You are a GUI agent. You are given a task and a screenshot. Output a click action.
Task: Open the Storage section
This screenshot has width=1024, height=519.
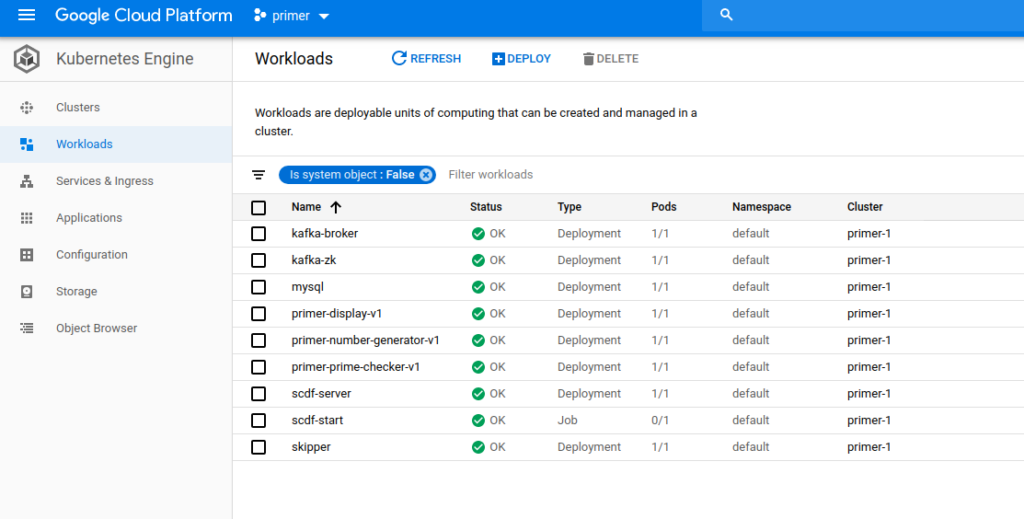point(116,292)
